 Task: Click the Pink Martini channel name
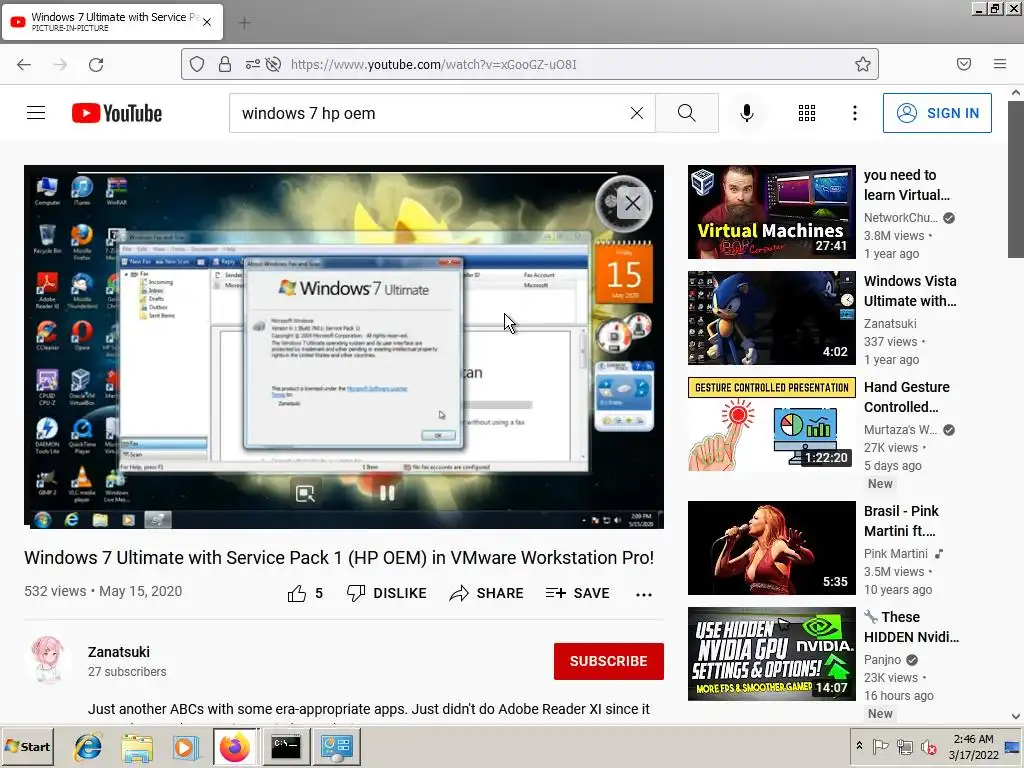(x=896, y=553)
